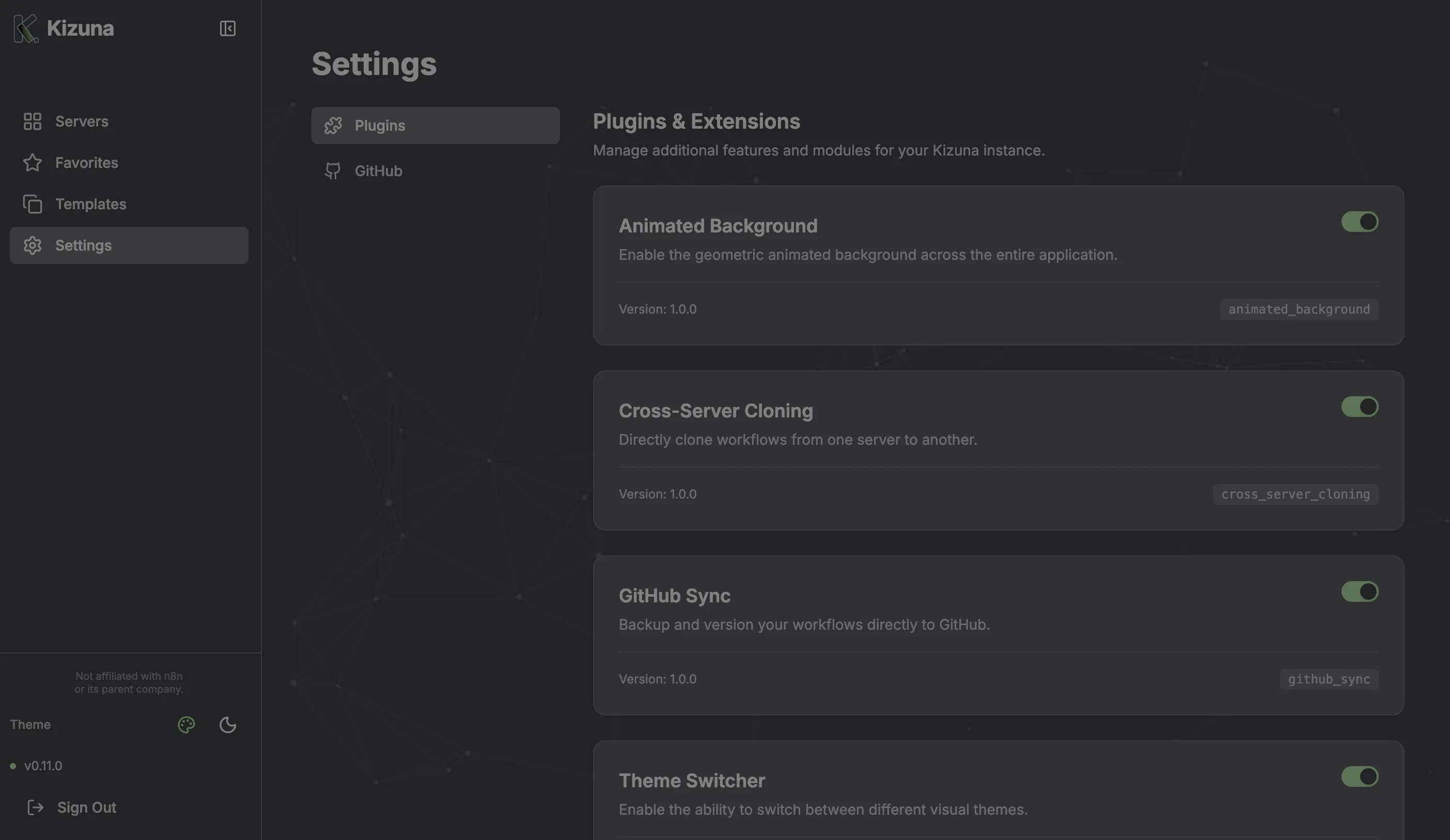Open Templates via the copy icon

point(33,204)
